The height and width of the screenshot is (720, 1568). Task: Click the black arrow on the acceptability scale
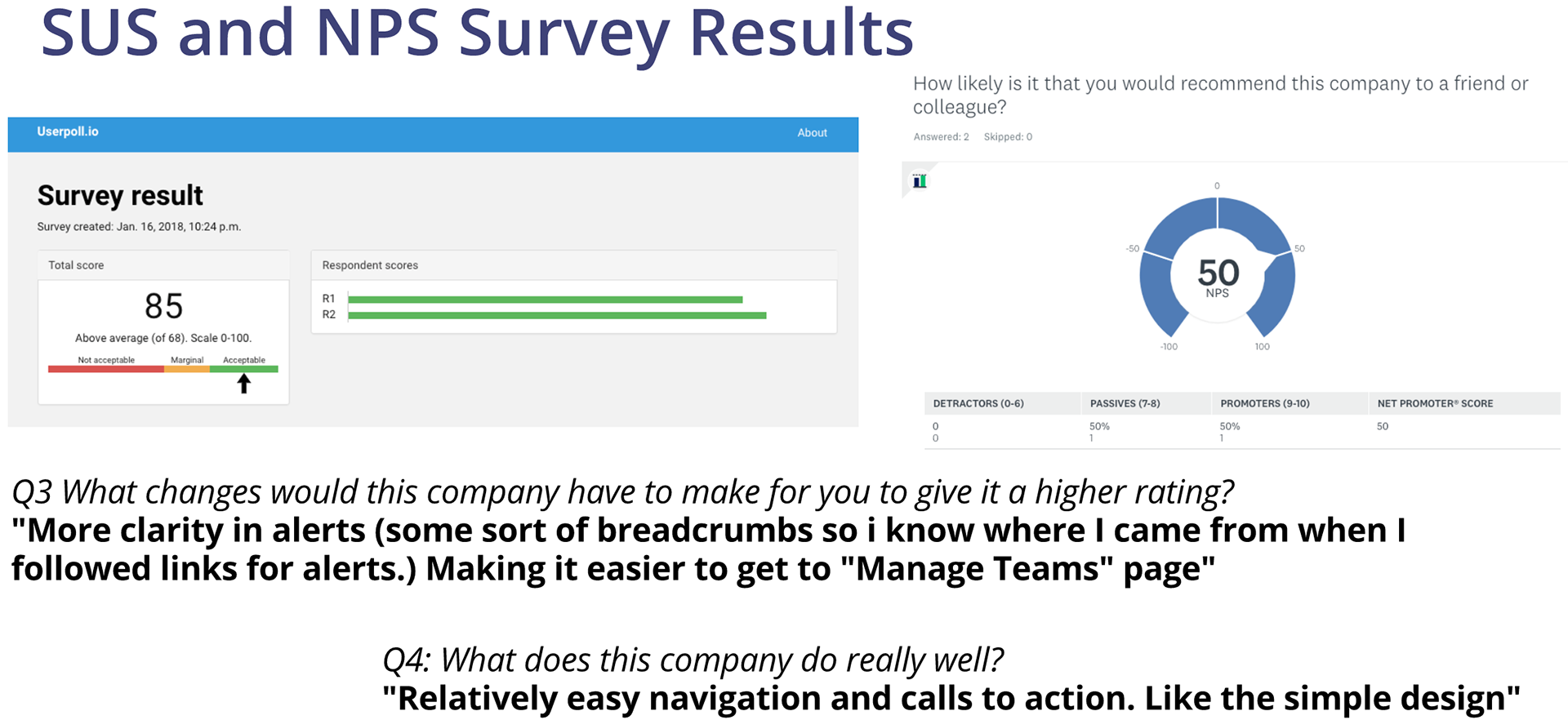243,384
